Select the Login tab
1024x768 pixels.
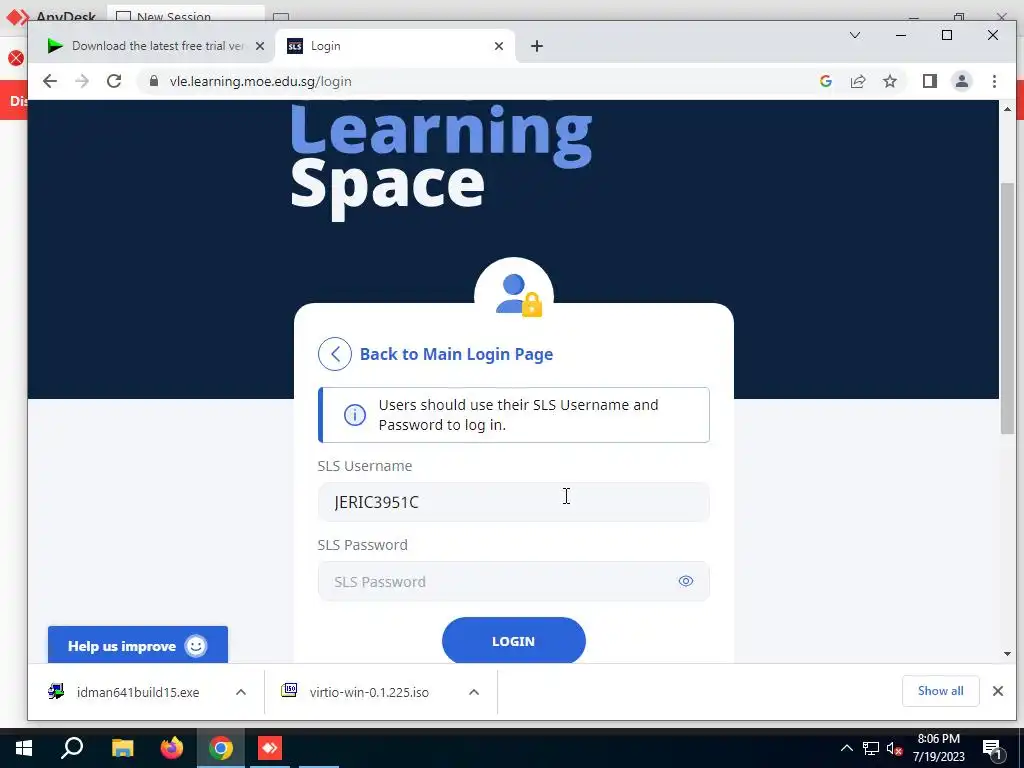pyautogui.click(x=396, y=46)
